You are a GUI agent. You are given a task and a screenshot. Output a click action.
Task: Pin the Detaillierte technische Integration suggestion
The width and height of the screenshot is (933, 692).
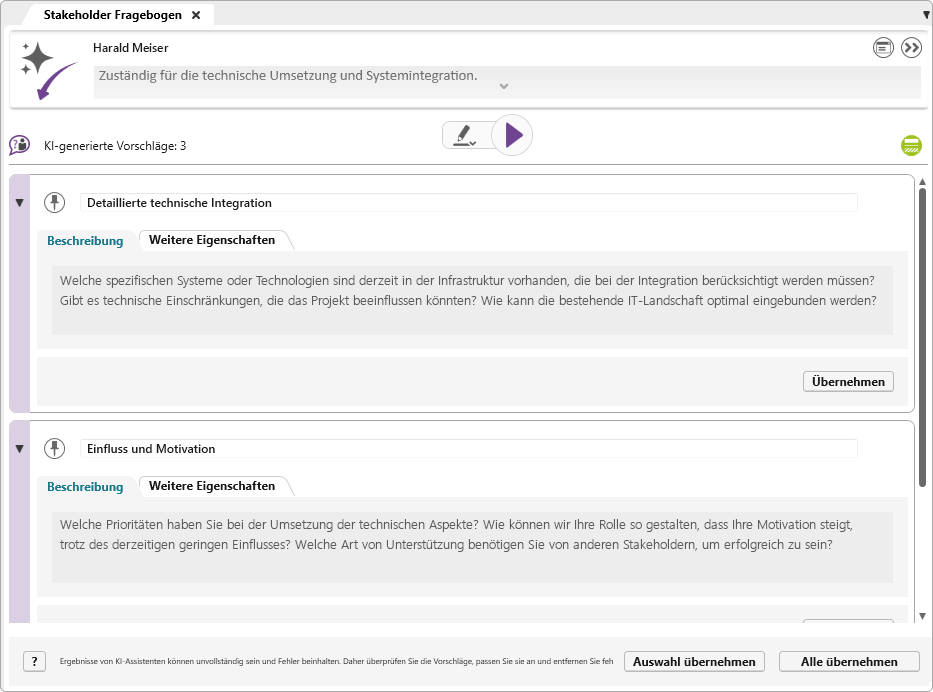click(x=55, y=202)
